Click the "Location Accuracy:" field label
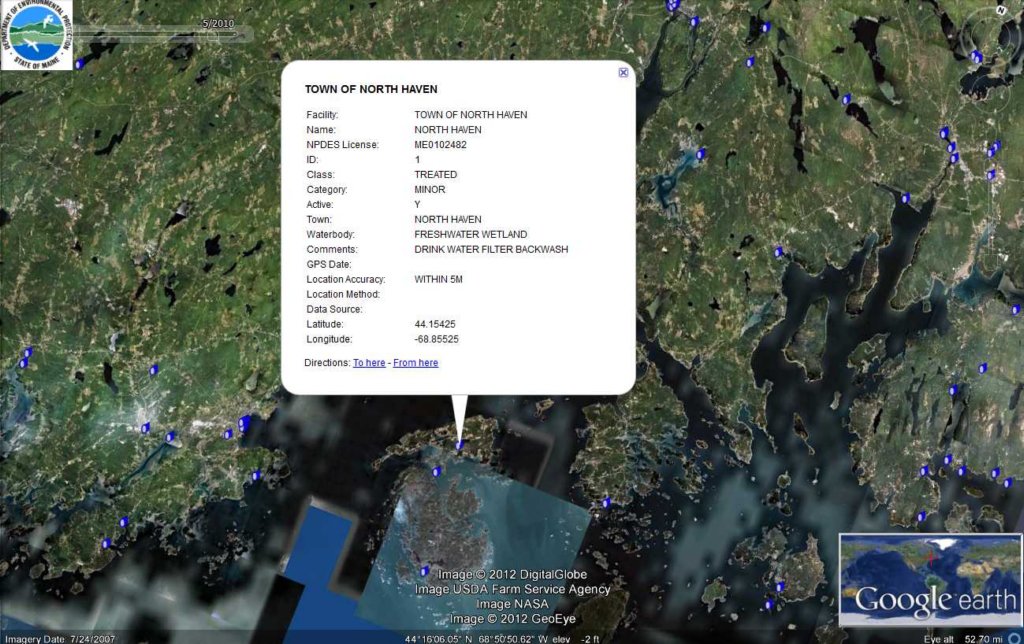The image size is (1024, 644). 345,280
